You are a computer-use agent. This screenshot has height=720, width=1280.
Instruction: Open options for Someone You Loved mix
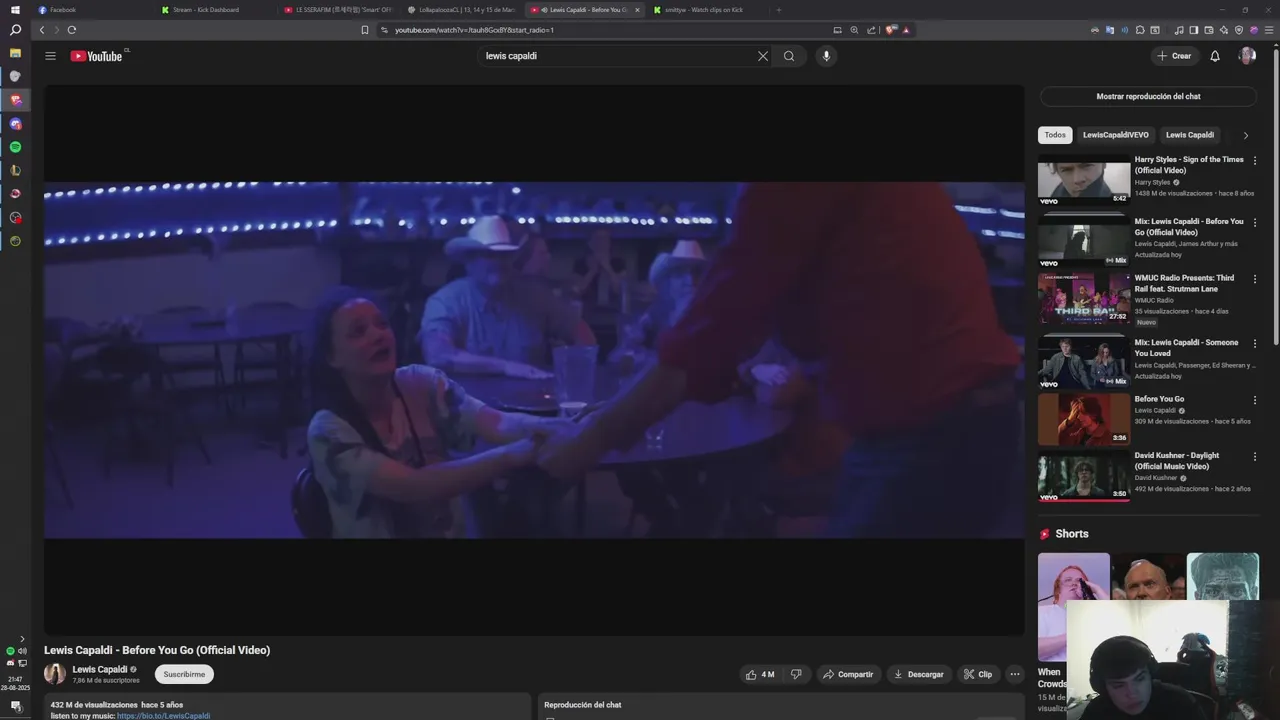[x=1255, y=343]
